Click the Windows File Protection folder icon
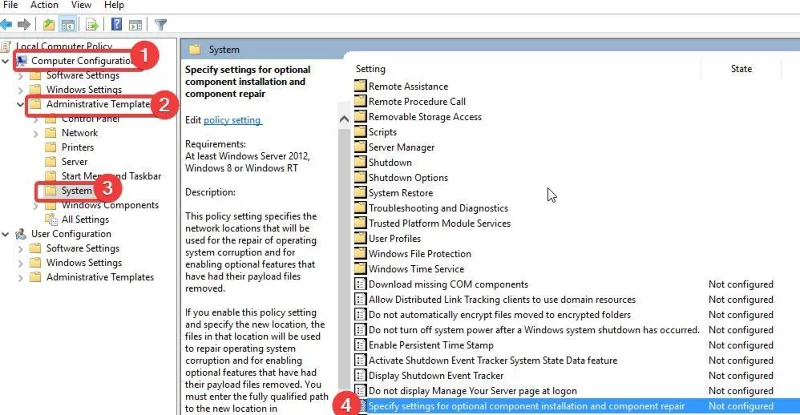Screen dimensions: 800x415 coord(360,253)
